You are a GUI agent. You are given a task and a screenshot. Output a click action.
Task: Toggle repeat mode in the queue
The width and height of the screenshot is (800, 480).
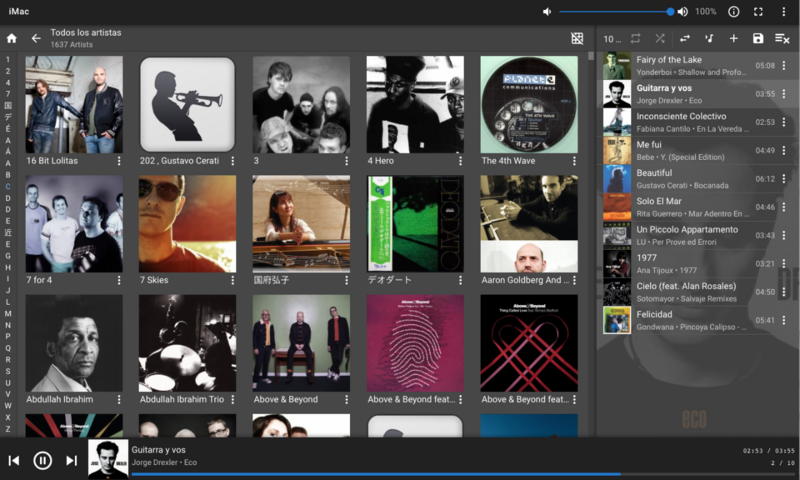pos(635,38)
